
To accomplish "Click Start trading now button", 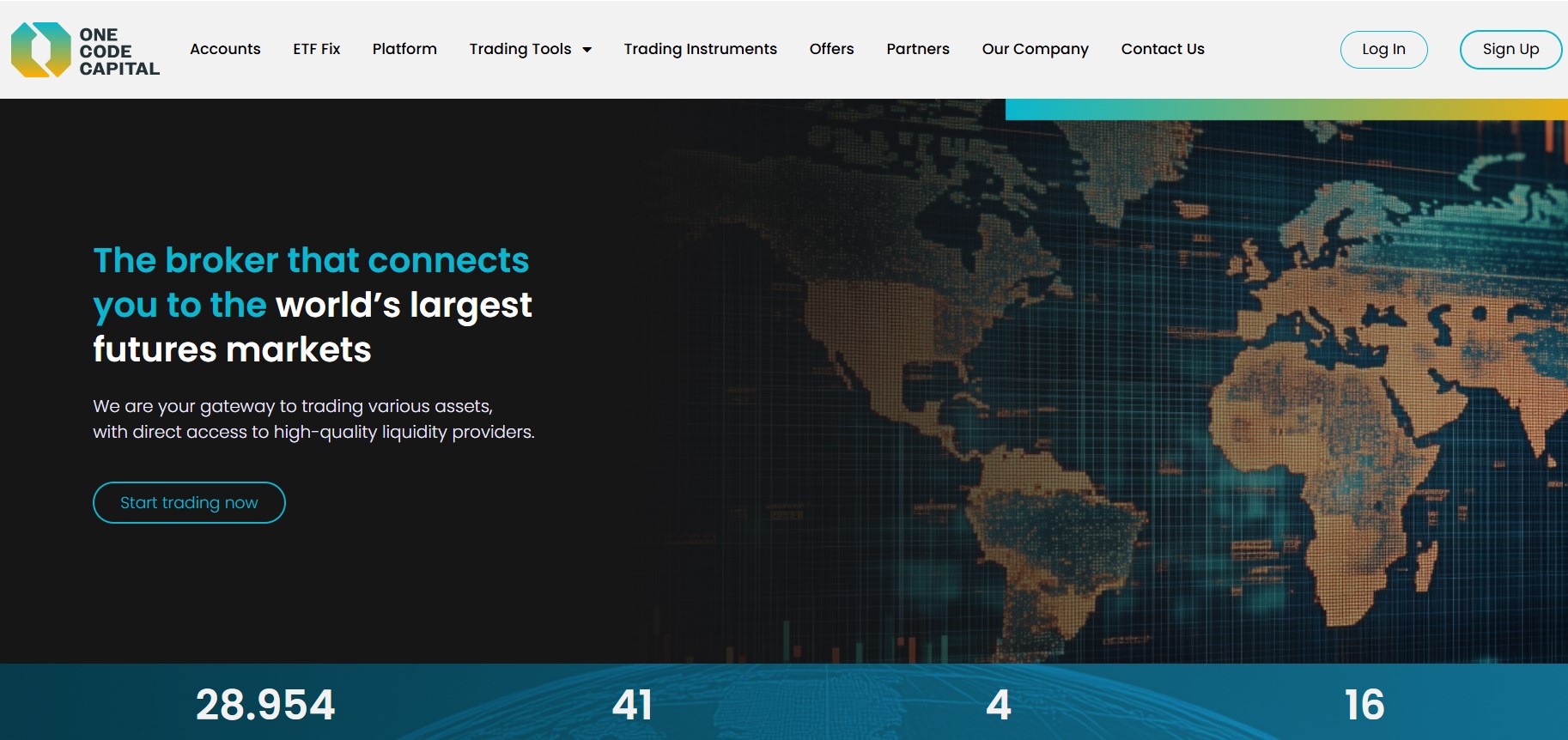I will tap(189, 502).
